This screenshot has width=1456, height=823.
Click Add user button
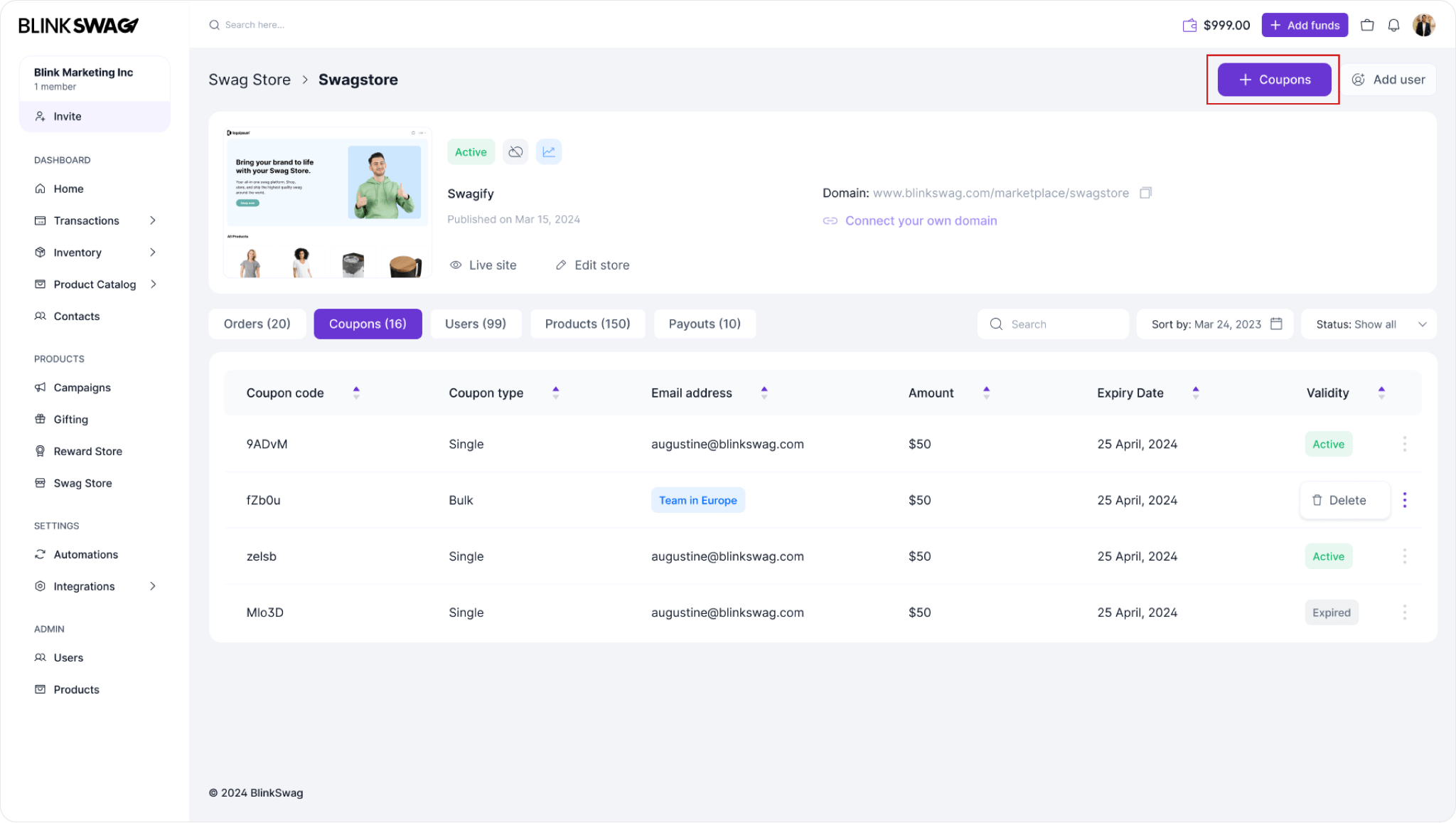click(x=1388, y=80)
